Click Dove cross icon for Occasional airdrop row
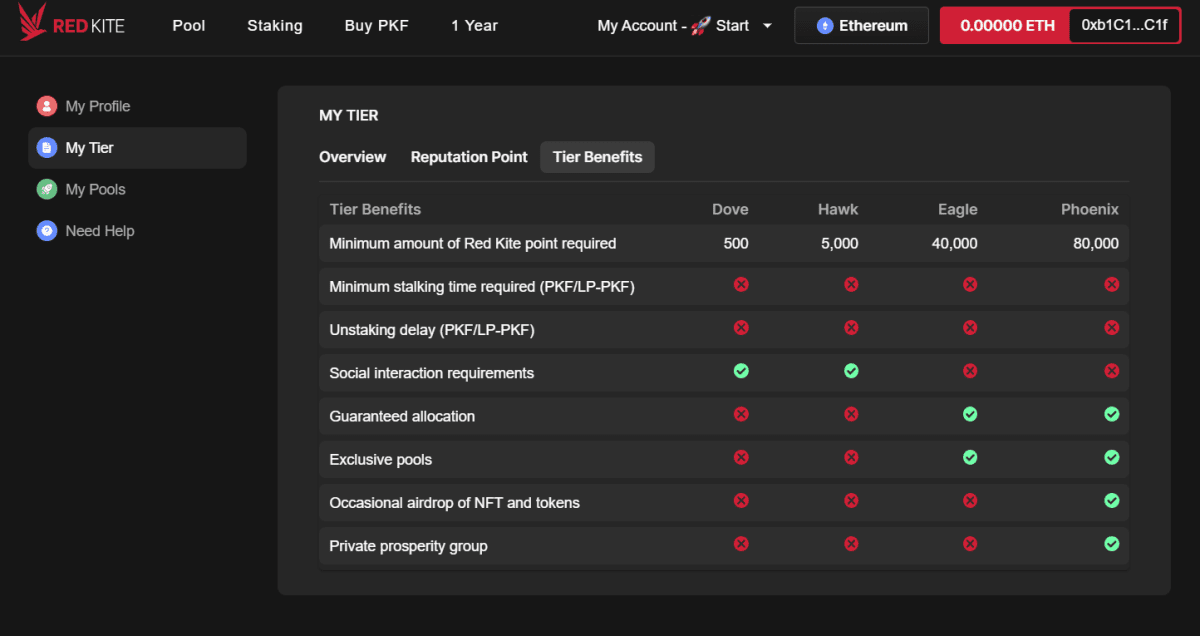Screen dimensions: 1200x636 pos(741,501)
